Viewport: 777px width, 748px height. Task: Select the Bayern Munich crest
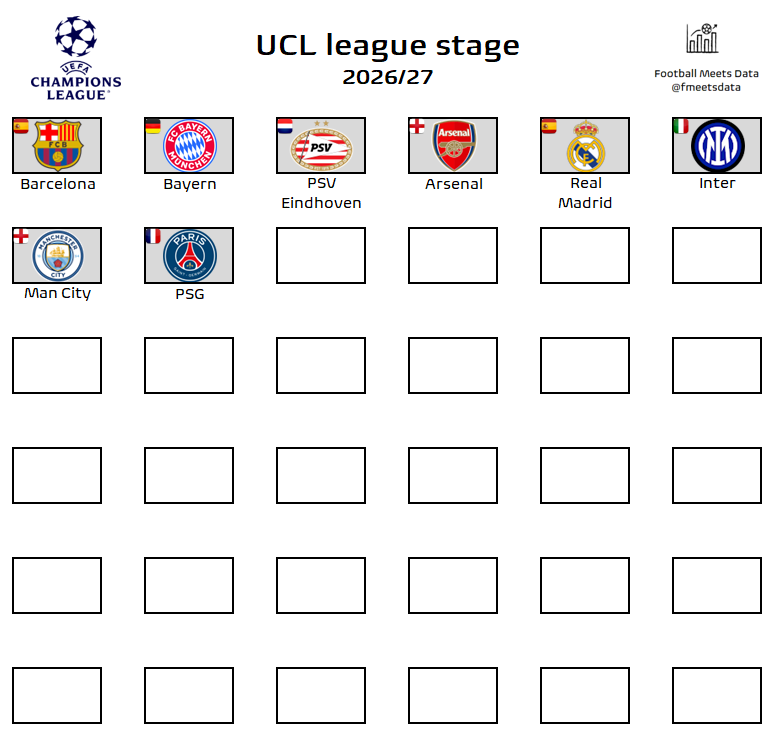[x=189, y=146]
